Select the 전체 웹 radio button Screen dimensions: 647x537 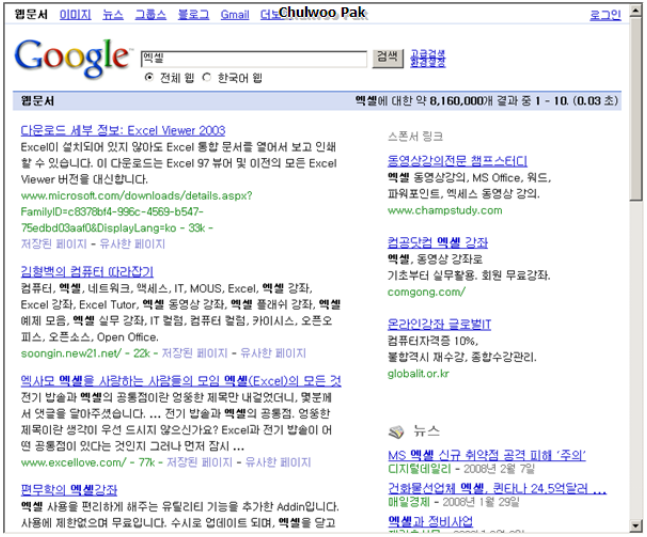149,77
